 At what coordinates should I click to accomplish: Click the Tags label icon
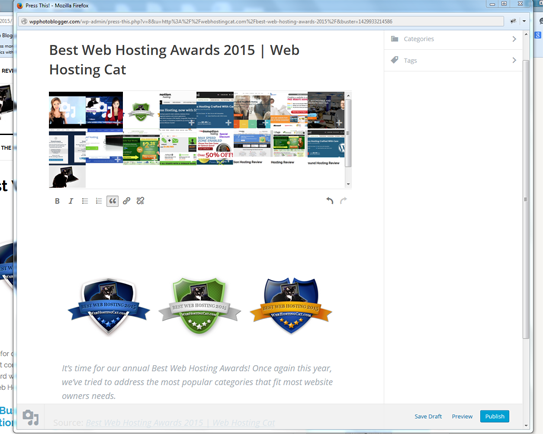pyautogui.click(x=394, y=60)
